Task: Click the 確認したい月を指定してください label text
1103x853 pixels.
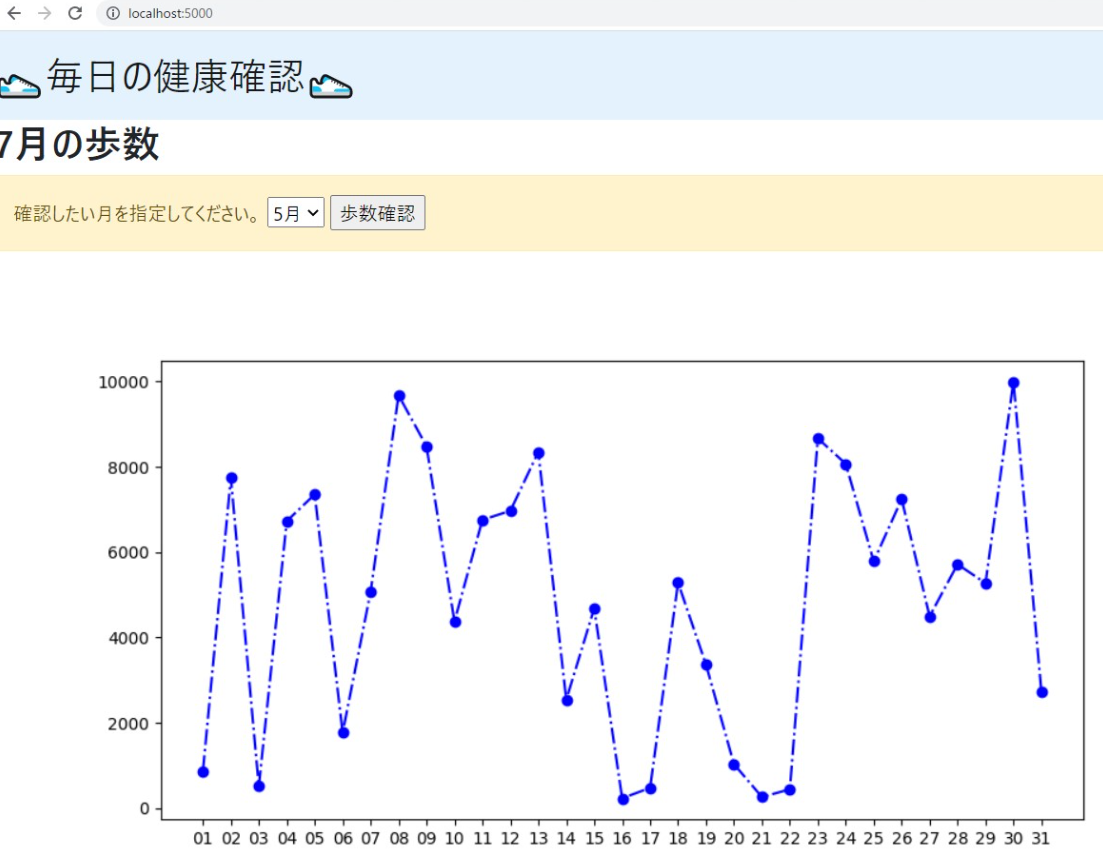Action: click(138, 214)
